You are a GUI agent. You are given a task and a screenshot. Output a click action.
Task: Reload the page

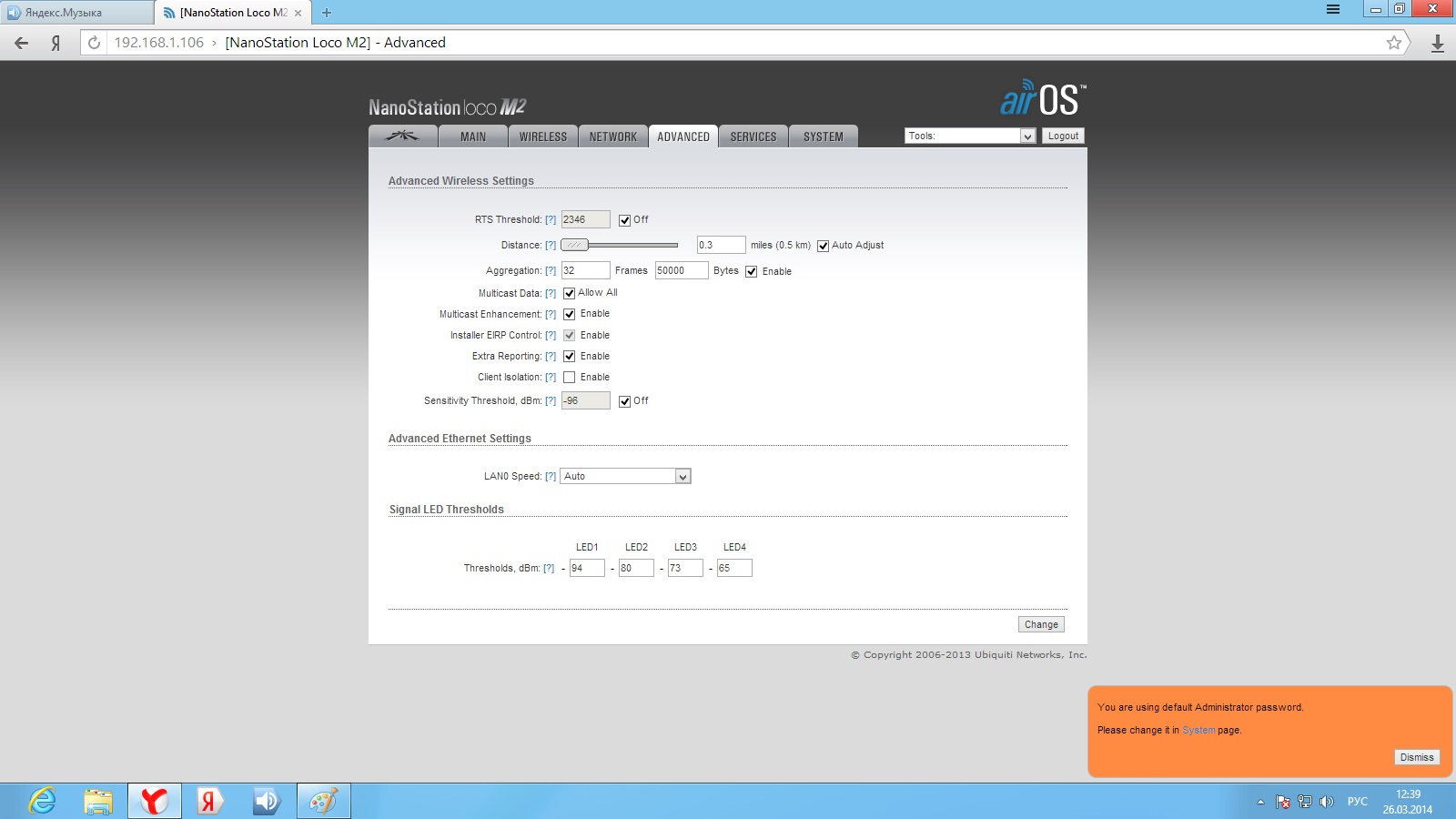pyautogui.click(x=95, y=43)
